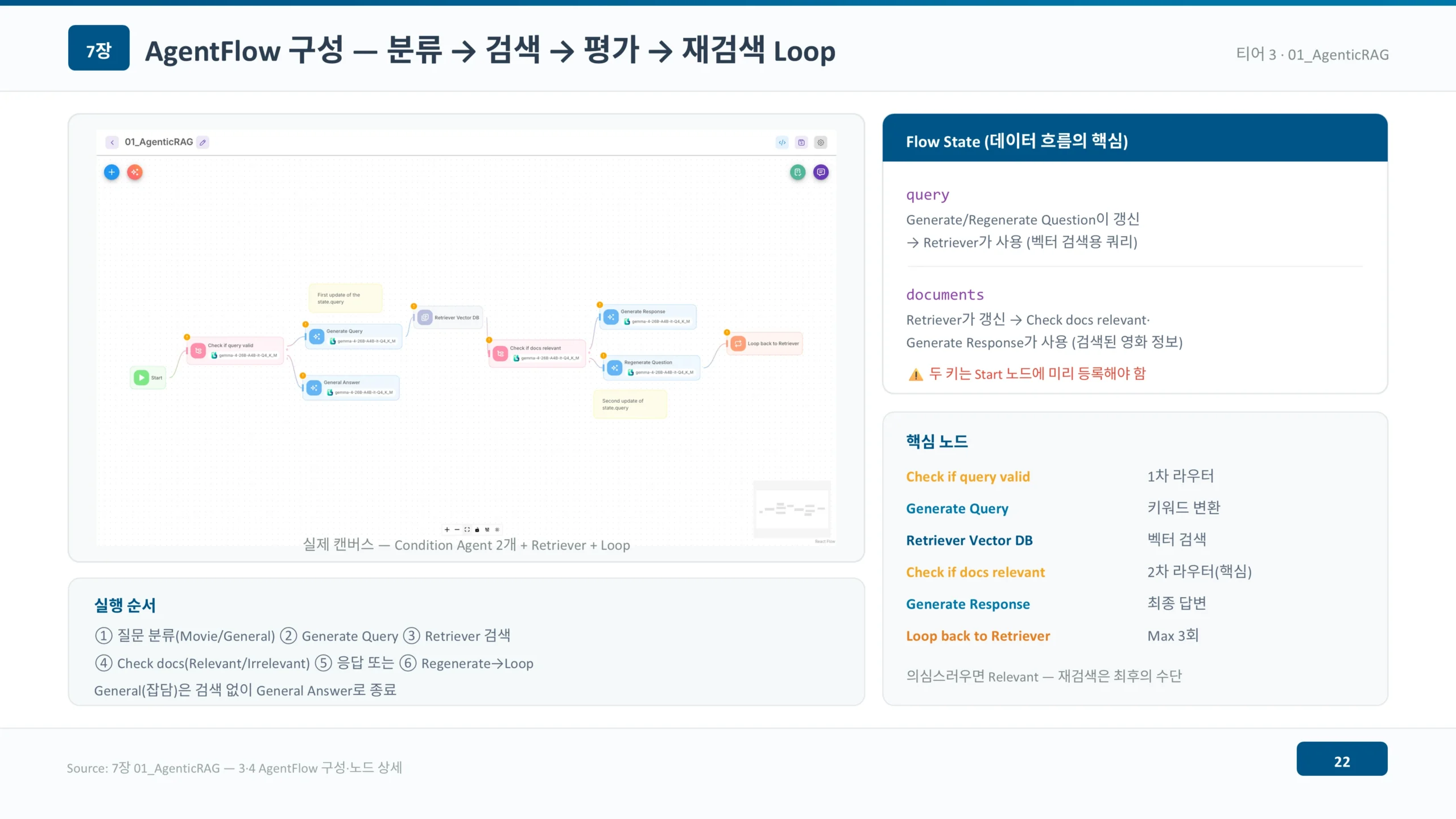Click the pencil icon to rename the flow
Image resolution: width=1456 pixels, height=819 pixels.
[x=203, y=142]
